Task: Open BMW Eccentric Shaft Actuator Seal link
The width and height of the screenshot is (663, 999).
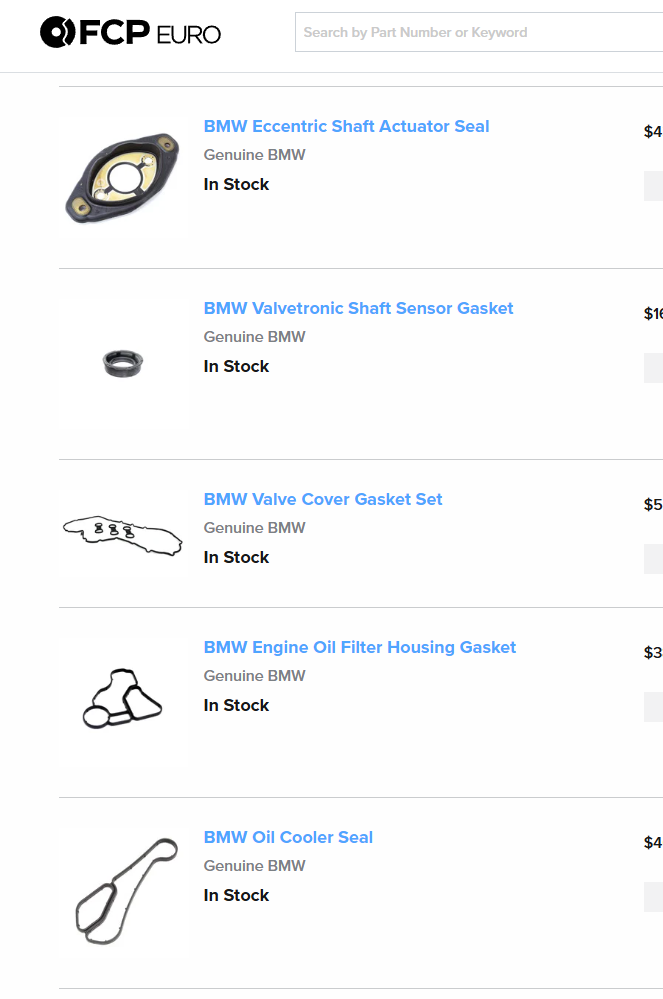Action: 346,126
